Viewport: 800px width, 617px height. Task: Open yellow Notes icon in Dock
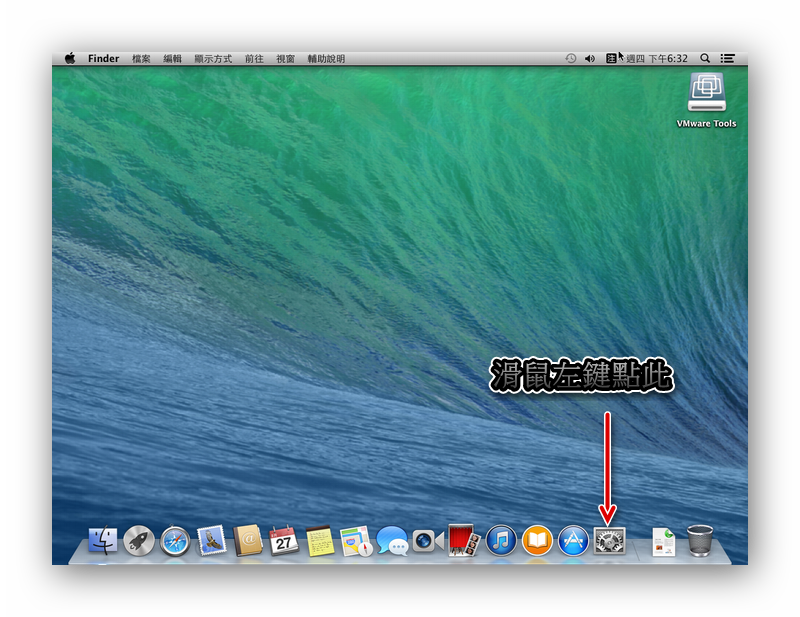(320, 541)
